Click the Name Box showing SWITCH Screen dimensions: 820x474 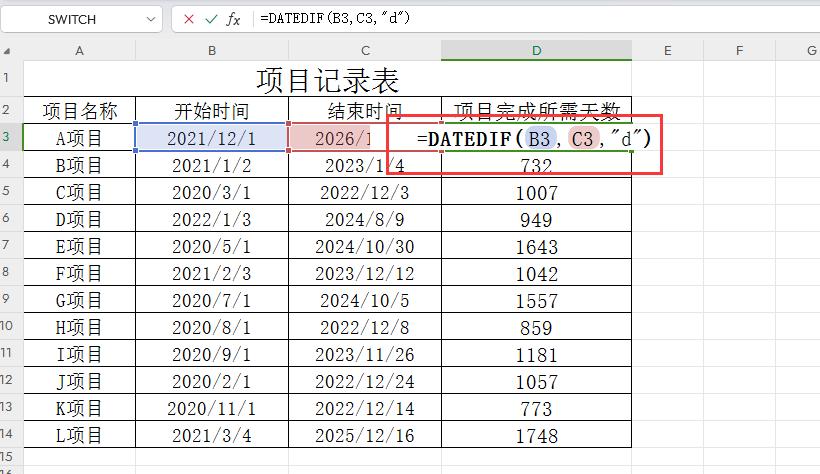pos(72,19)
